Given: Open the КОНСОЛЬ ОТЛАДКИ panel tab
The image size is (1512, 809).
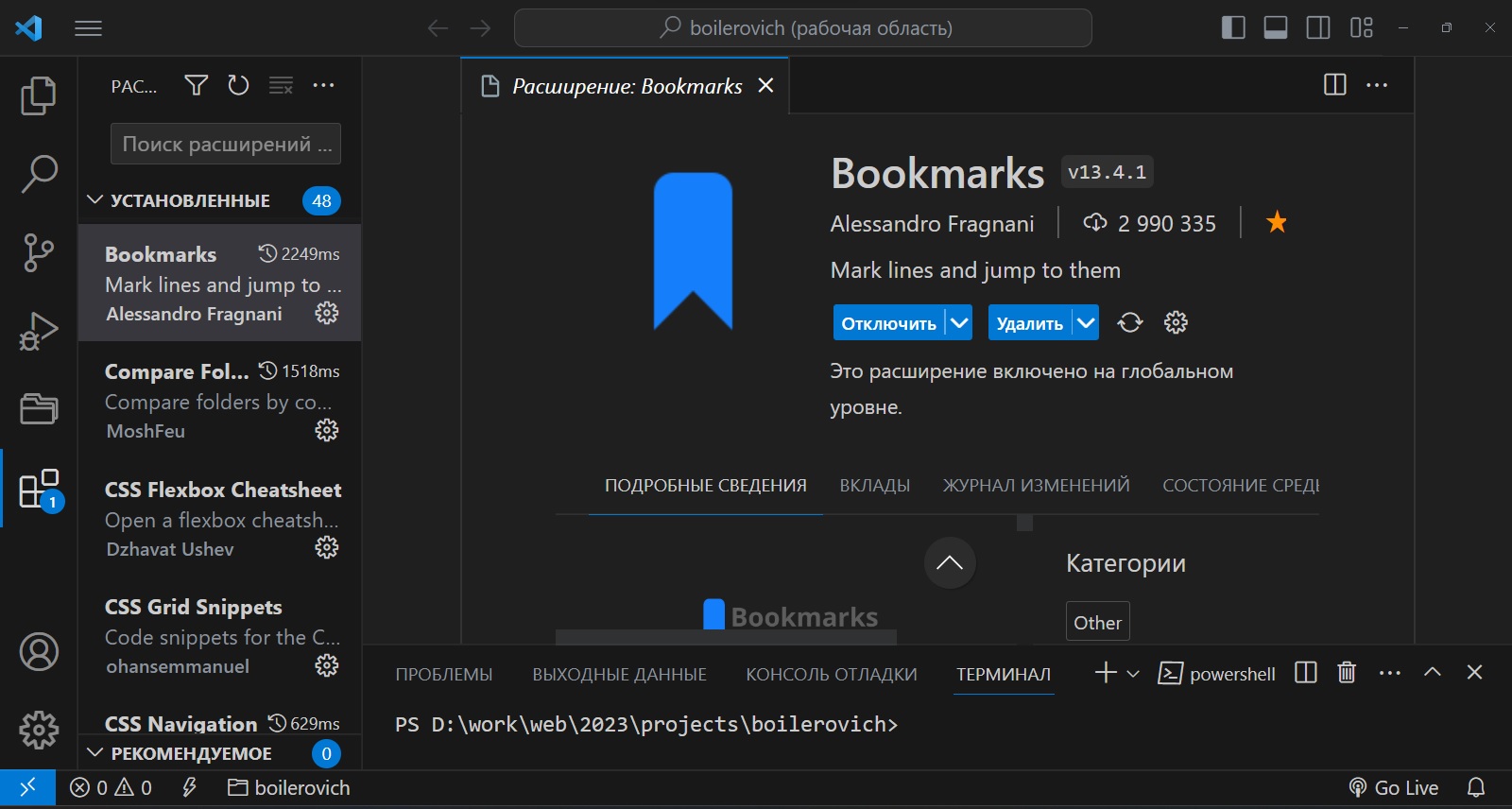Looking at the screenshot, I should pos(832,675).
